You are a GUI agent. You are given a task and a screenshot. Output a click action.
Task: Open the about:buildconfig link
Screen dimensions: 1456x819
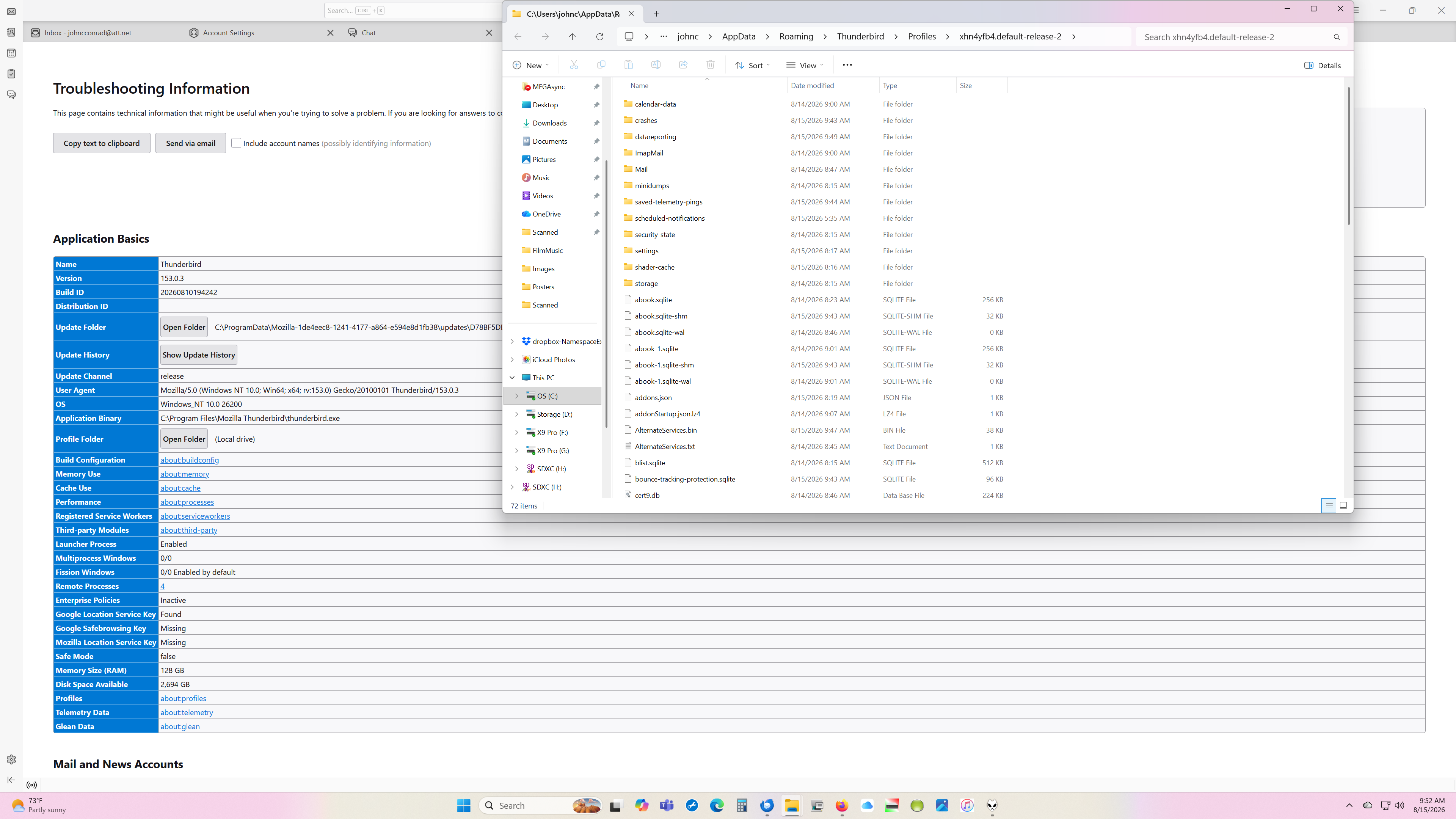click(189, 460)
